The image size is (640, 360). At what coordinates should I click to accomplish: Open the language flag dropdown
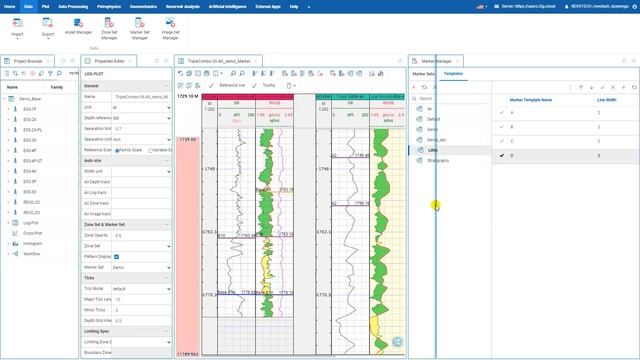(x=482, y=7)
